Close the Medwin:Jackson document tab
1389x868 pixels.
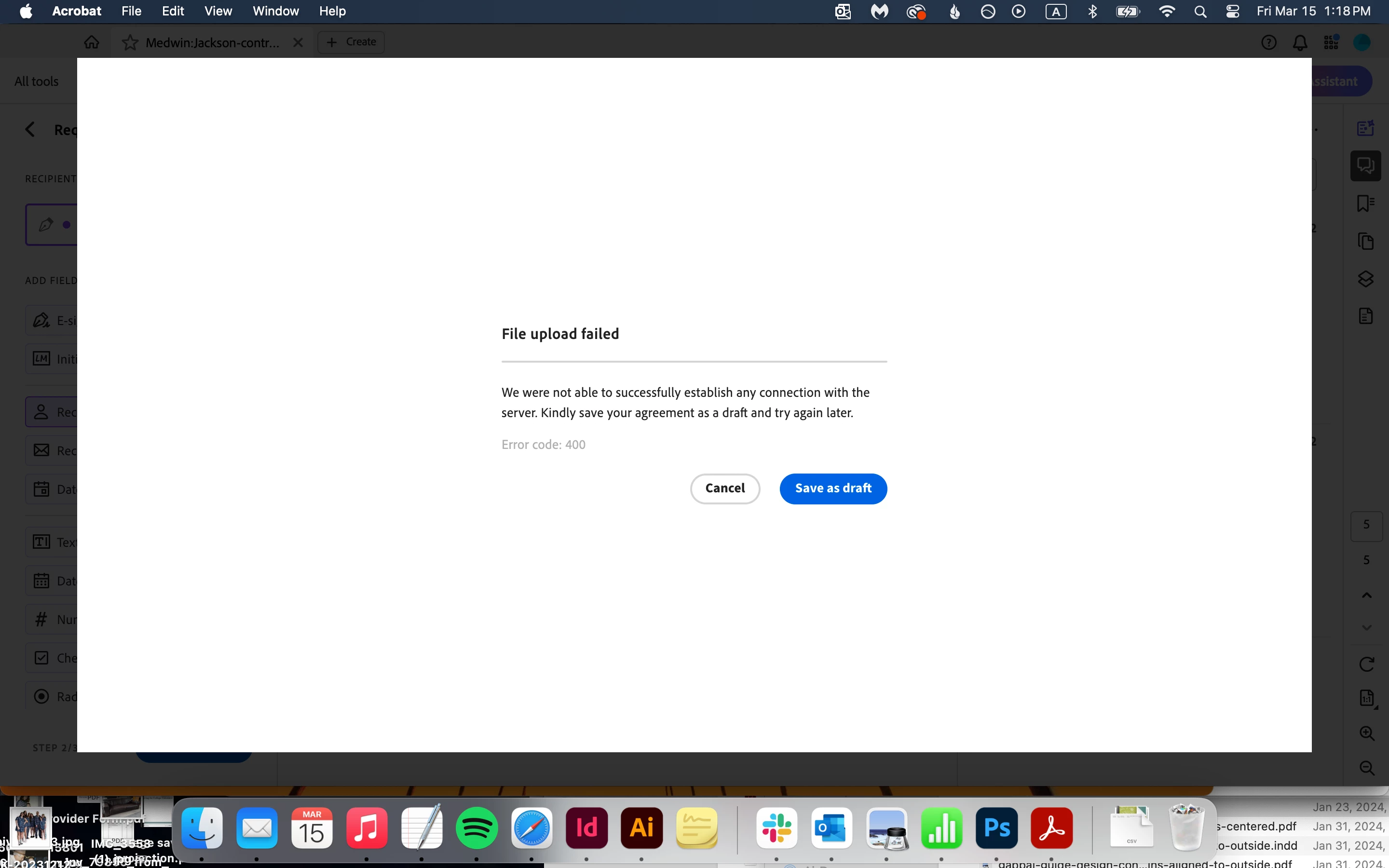point(298,42)
